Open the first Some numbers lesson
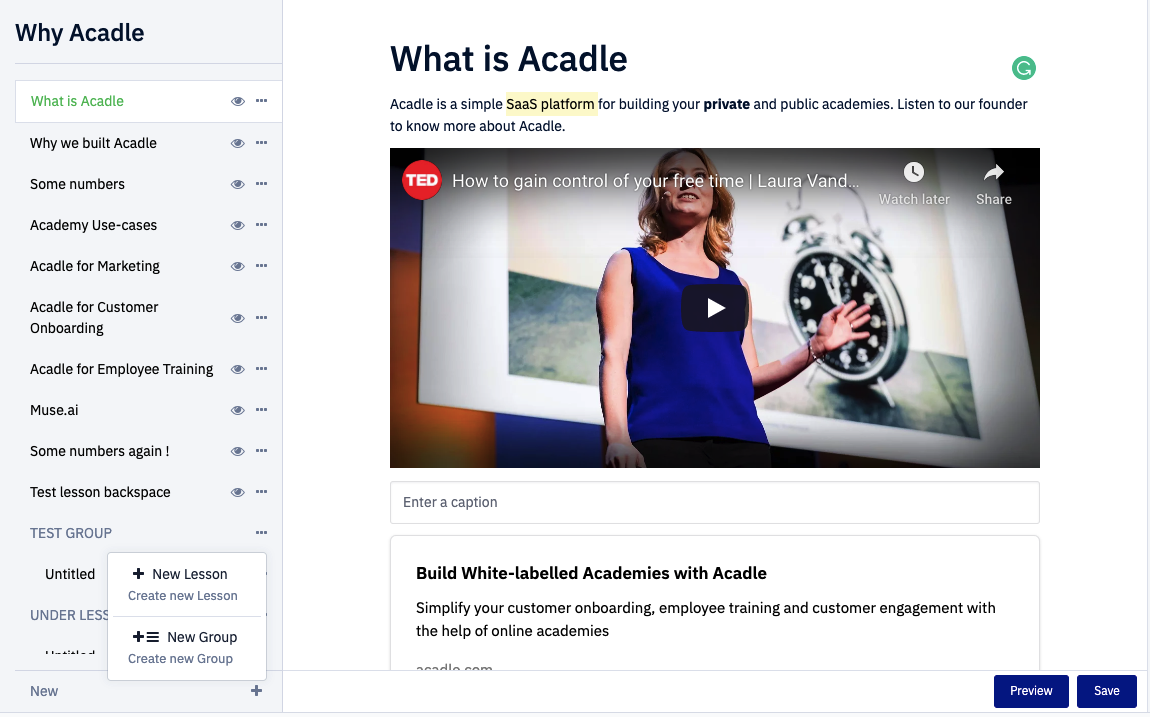1150x717 pixels. coord(77,184)
